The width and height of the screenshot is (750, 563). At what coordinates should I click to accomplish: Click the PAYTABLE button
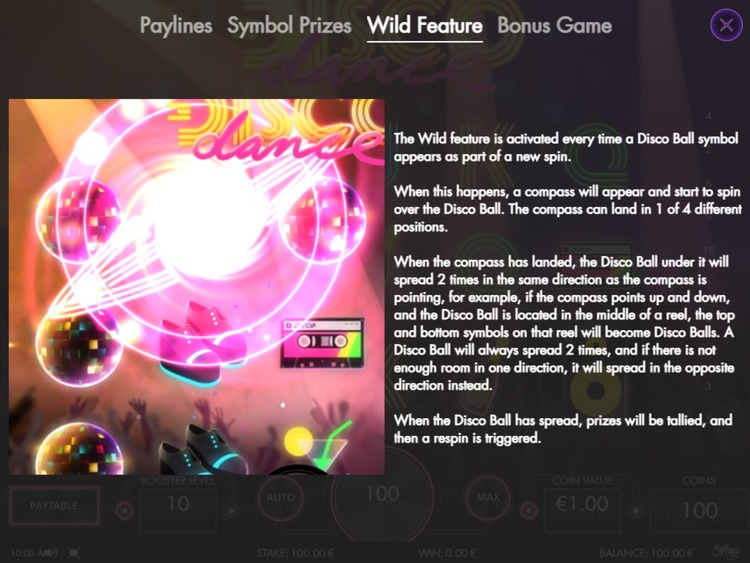click(x=54, y=506)
